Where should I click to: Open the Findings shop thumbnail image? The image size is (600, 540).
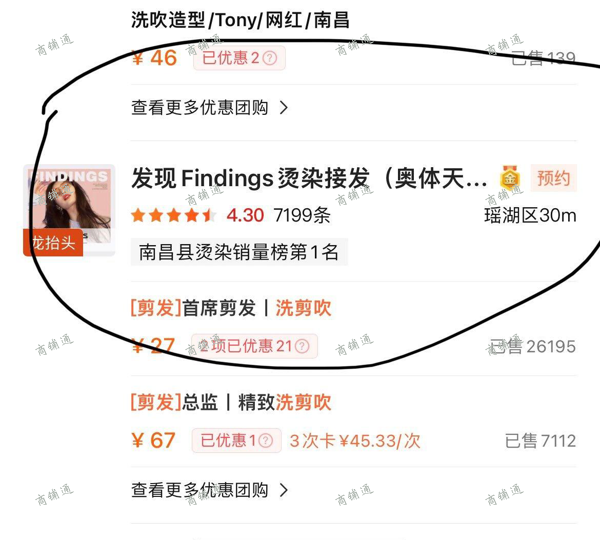click(69, 210)
